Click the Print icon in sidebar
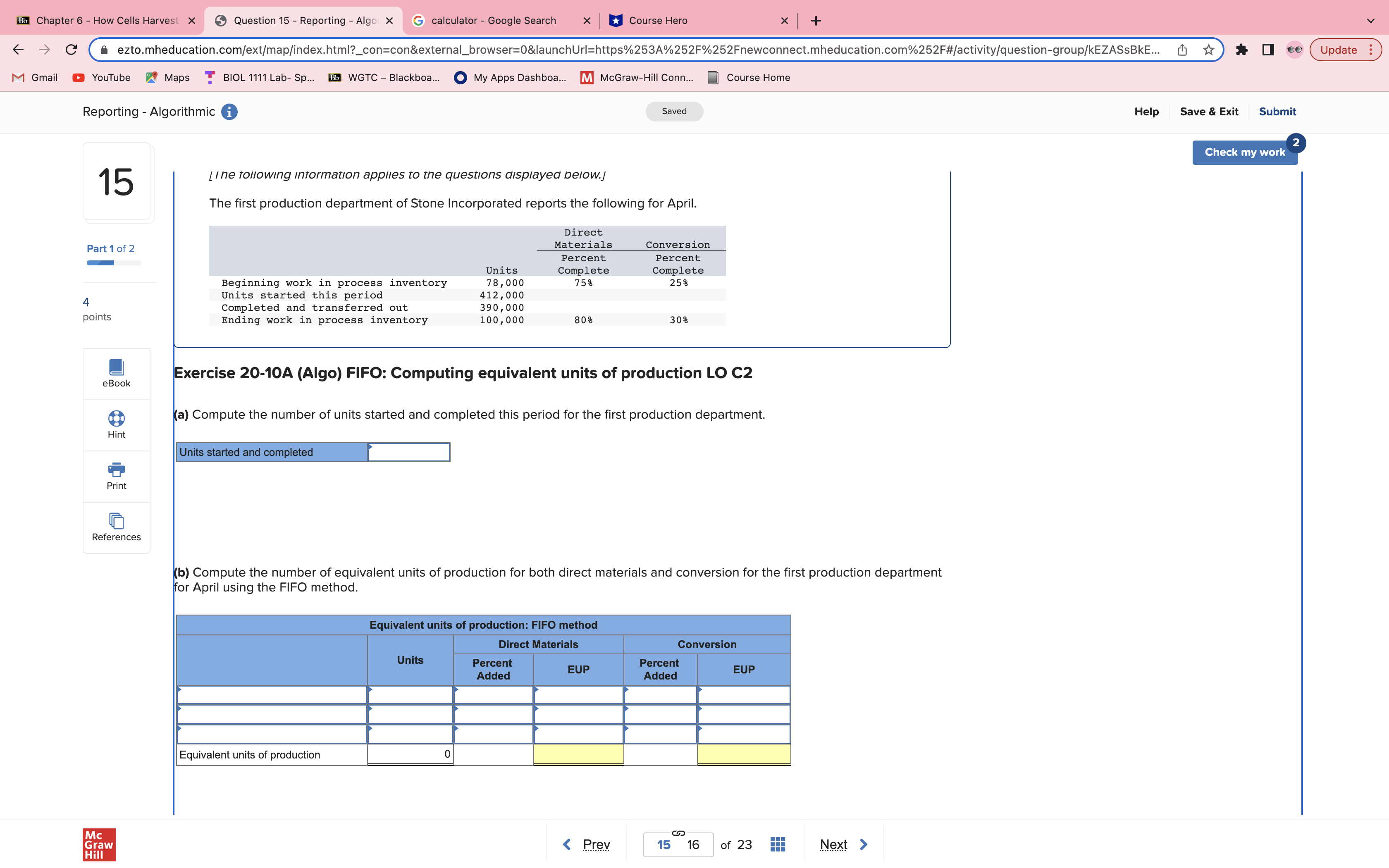 [x=116, y=470]
